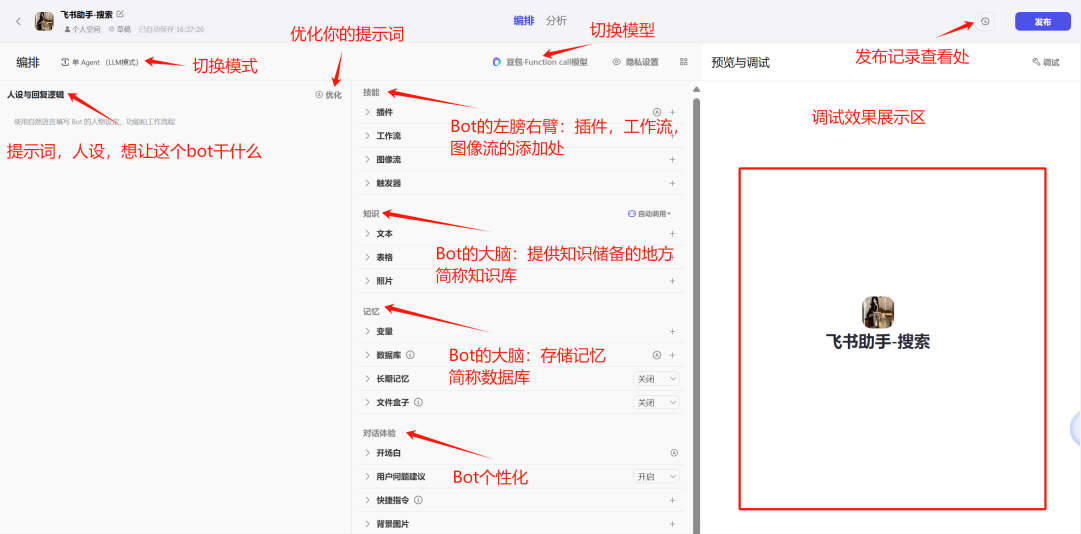Open the publish history clock icon
The width and height of the screenshot is (1081, 534).
[985, 21]
